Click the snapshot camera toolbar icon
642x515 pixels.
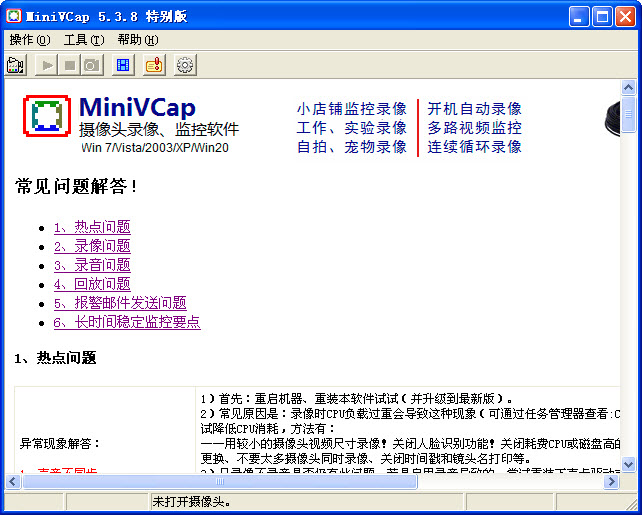pos(92,65)
